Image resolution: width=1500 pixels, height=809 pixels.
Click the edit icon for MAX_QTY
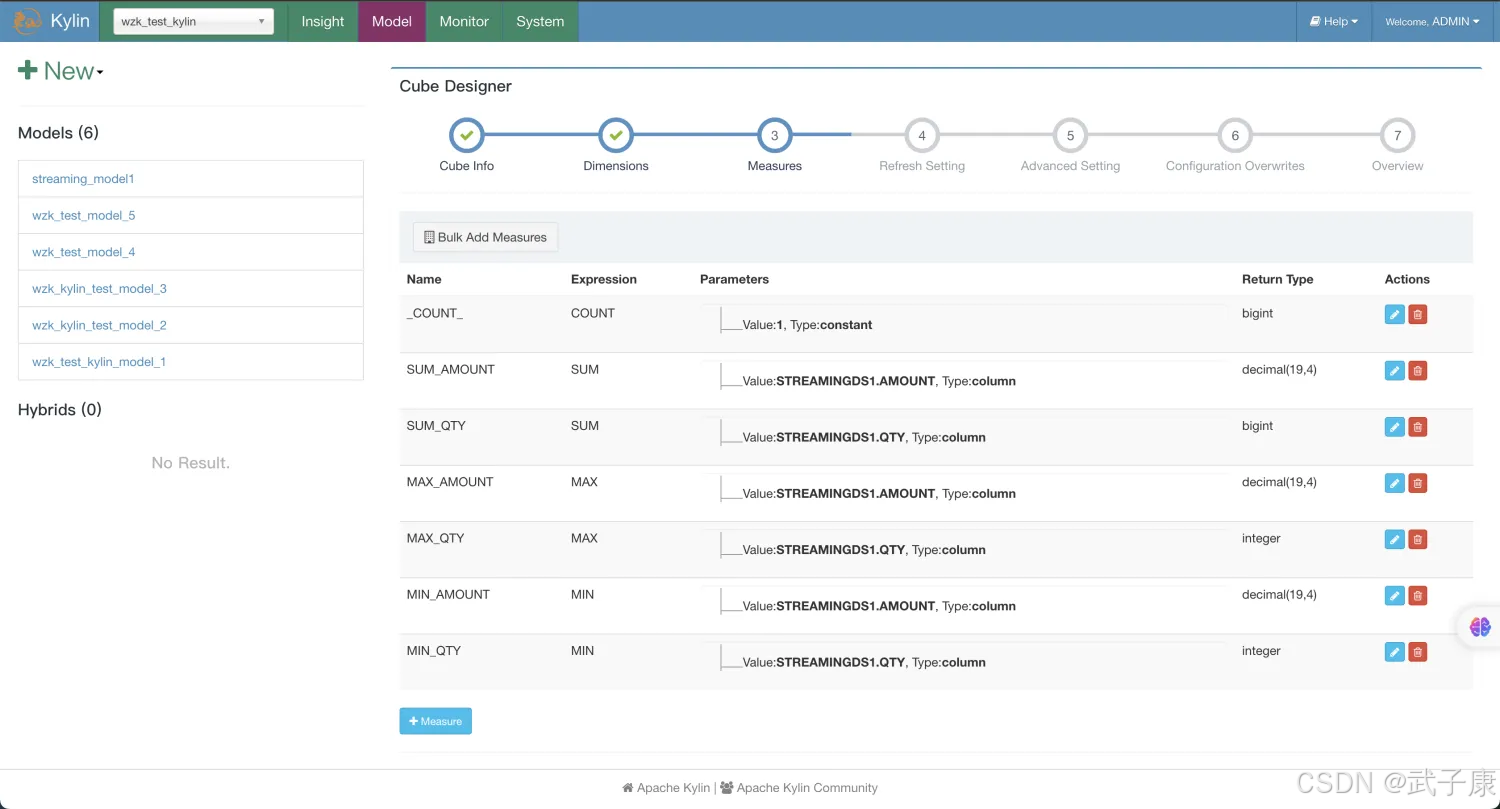(x=1394, y=540)
